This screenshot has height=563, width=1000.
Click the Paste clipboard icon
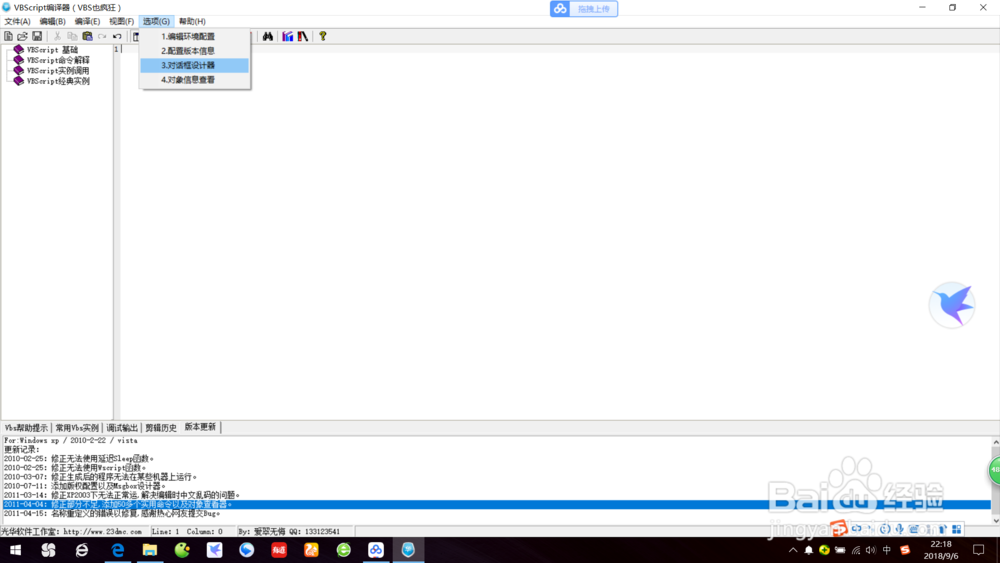pyautogui.click(x=87, y=36)
